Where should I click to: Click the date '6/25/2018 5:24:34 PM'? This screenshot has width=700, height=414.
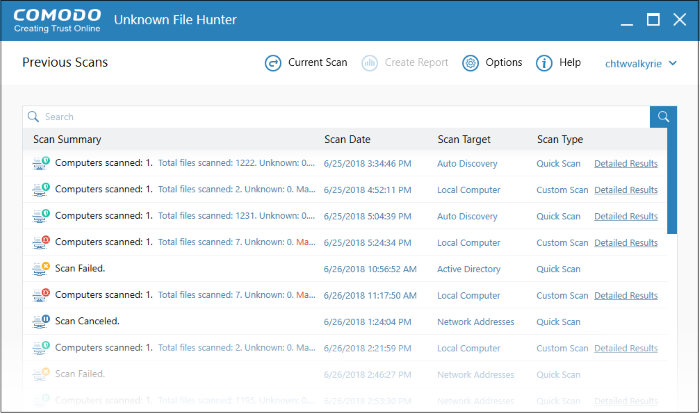pos(367,243)
